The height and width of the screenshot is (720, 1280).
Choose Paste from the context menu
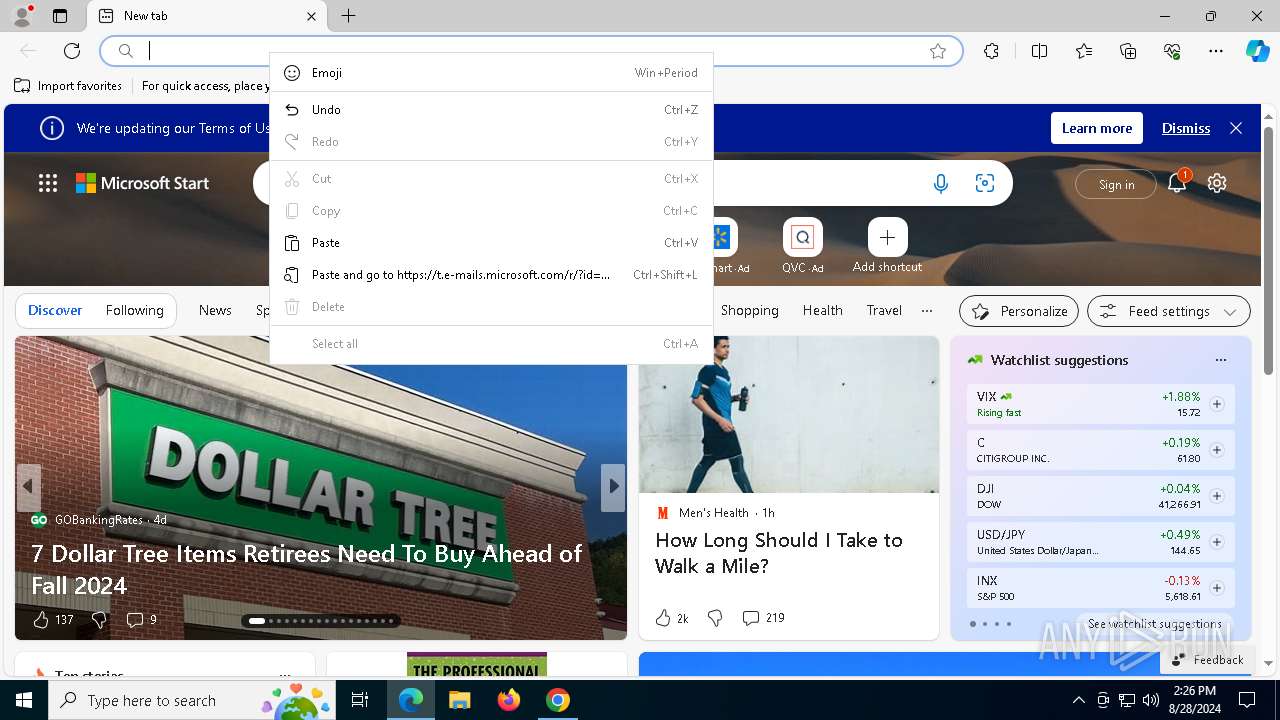pyautogui.click(x=491, y=243)
